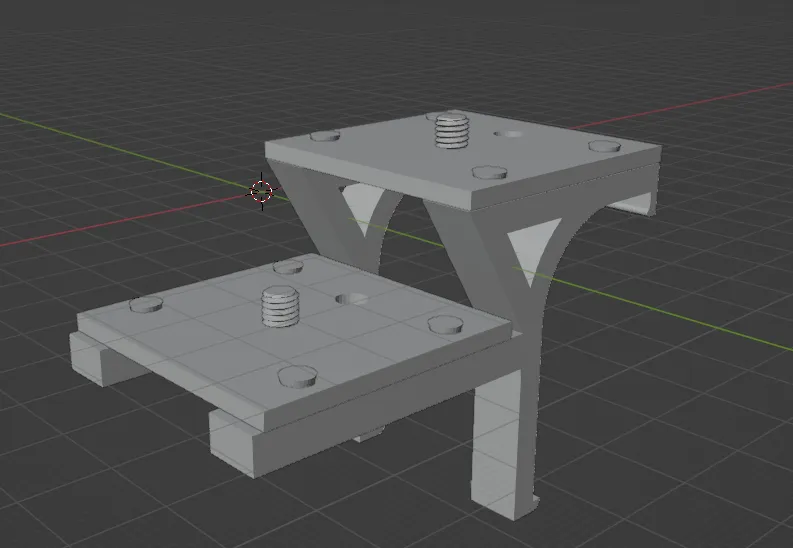Select the threaded screw on lower plate

pyautogui.click(x=280, y=306)
